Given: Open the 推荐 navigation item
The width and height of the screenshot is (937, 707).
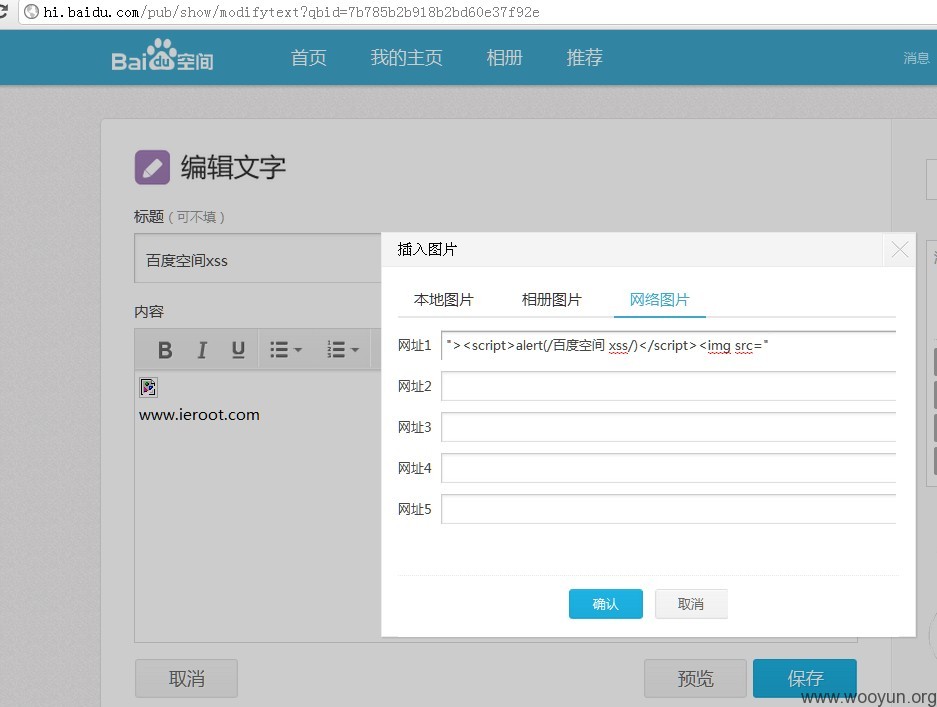Looking at the screenshot, I should 584,57.
